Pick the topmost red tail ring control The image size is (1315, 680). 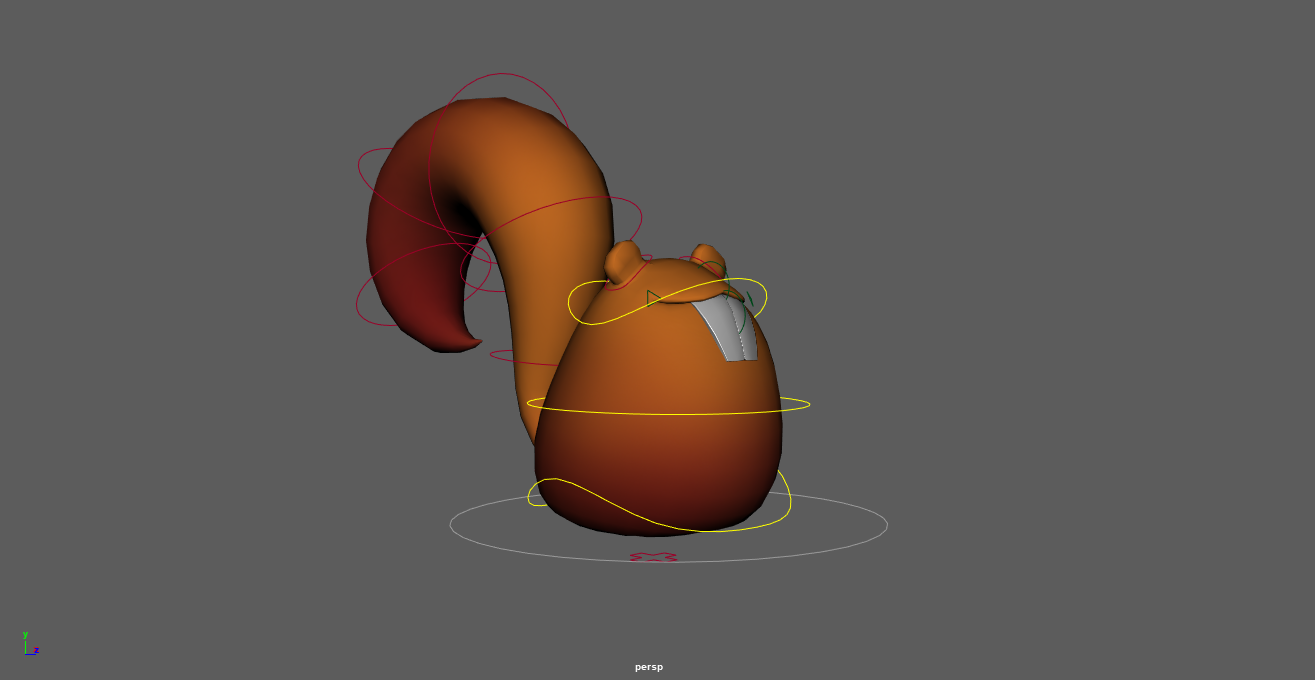click(x=500, y=75)
